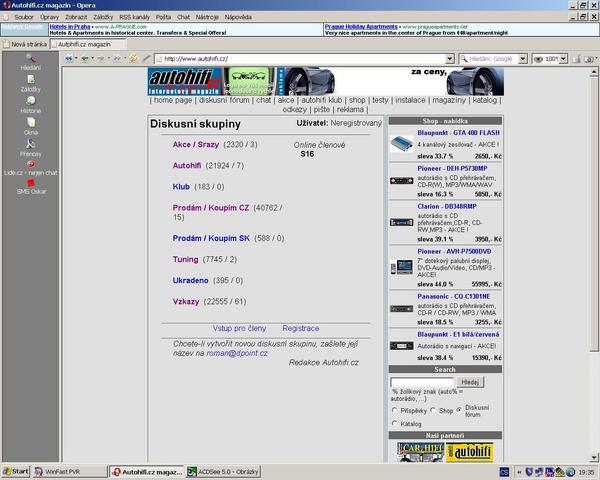Click the page scrollbar up arrow

(x=593, y=72)
